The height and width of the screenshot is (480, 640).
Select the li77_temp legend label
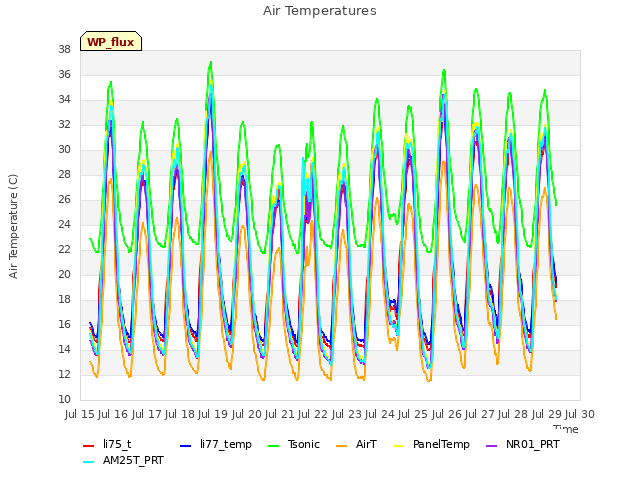tap(226, 444)
